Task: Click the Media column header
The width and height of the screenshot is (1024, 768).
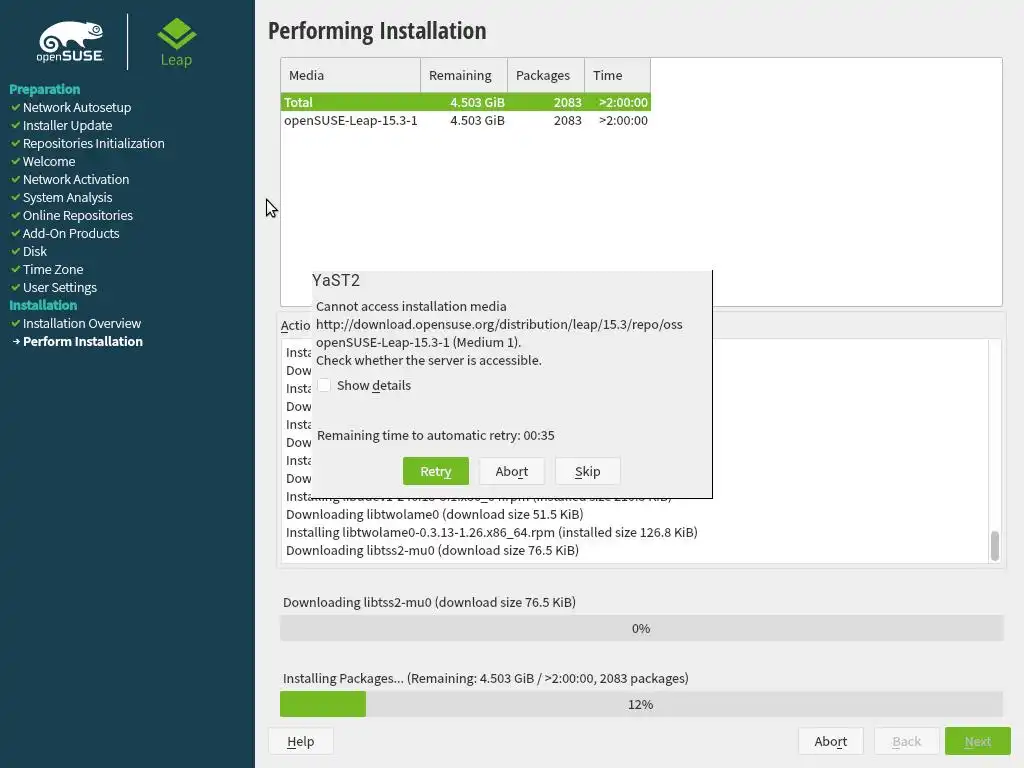Action: [351, 75]
